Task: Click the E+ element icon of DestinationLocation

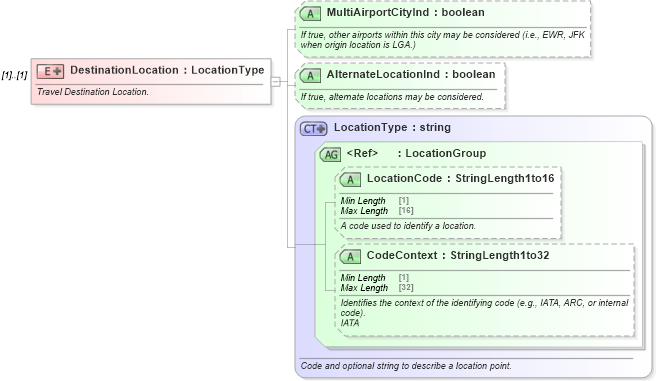Action: 50,72
